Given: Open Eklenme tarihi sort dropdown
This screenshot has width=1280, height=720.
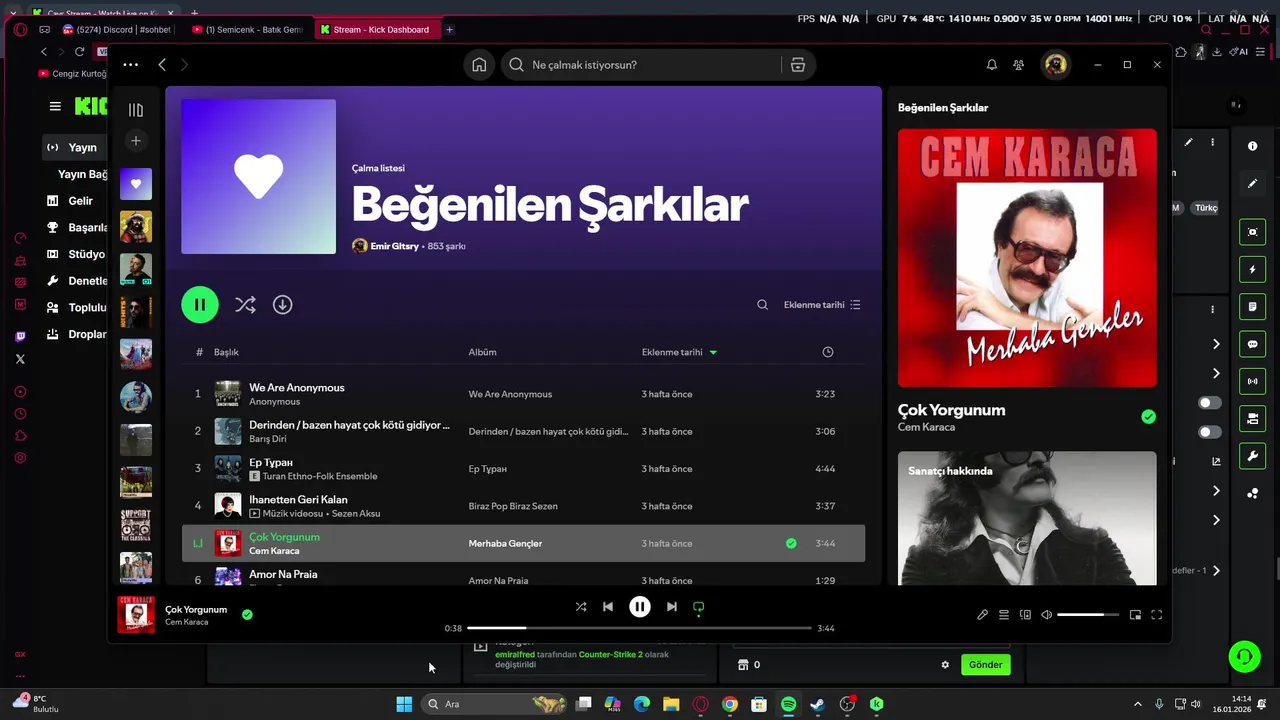Looking at the screenshot, I should coord(822,305).
